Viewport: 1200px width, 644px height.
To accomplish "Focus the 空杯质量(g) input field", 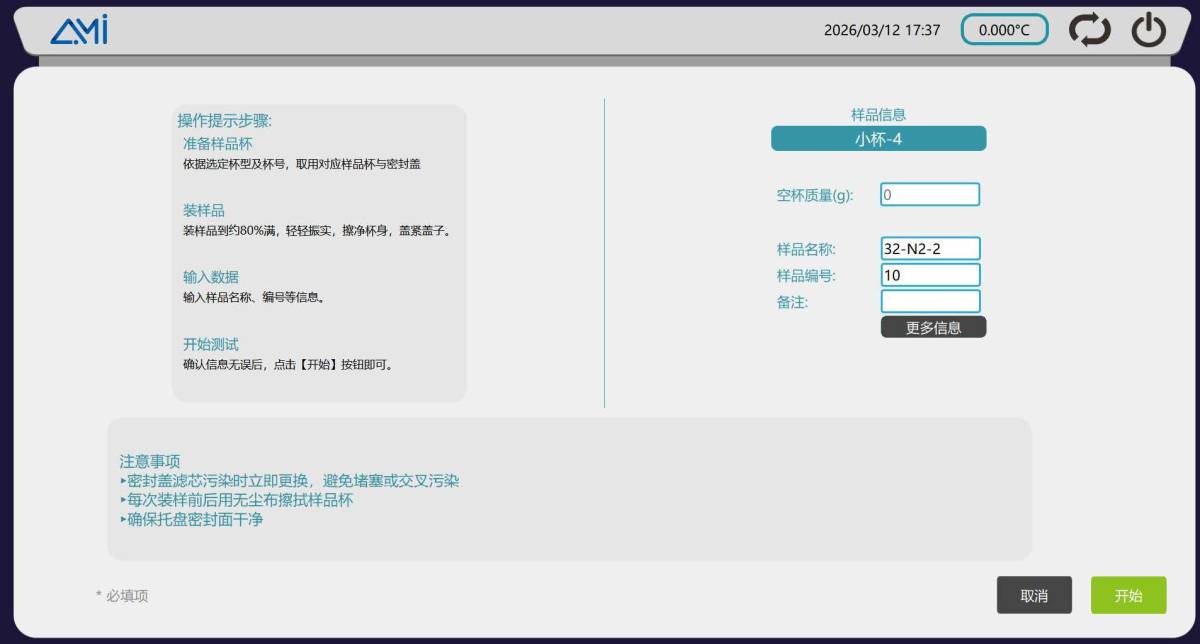I will coord(930,195).
